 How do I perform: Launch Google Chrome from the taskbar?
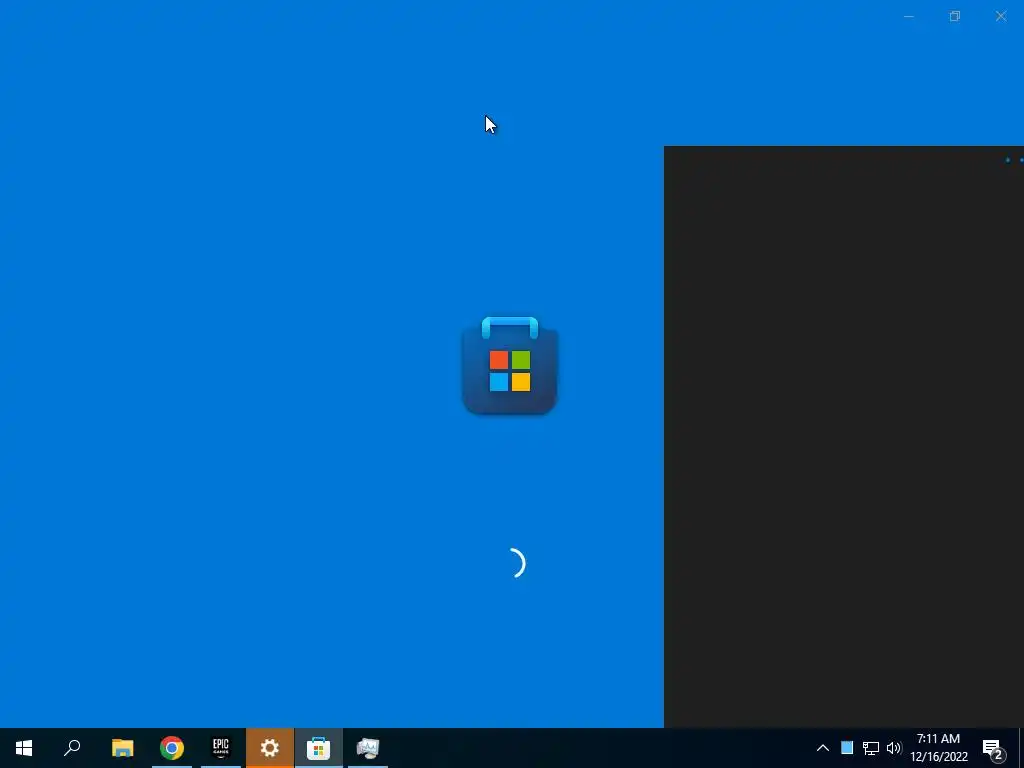(172, 748)
